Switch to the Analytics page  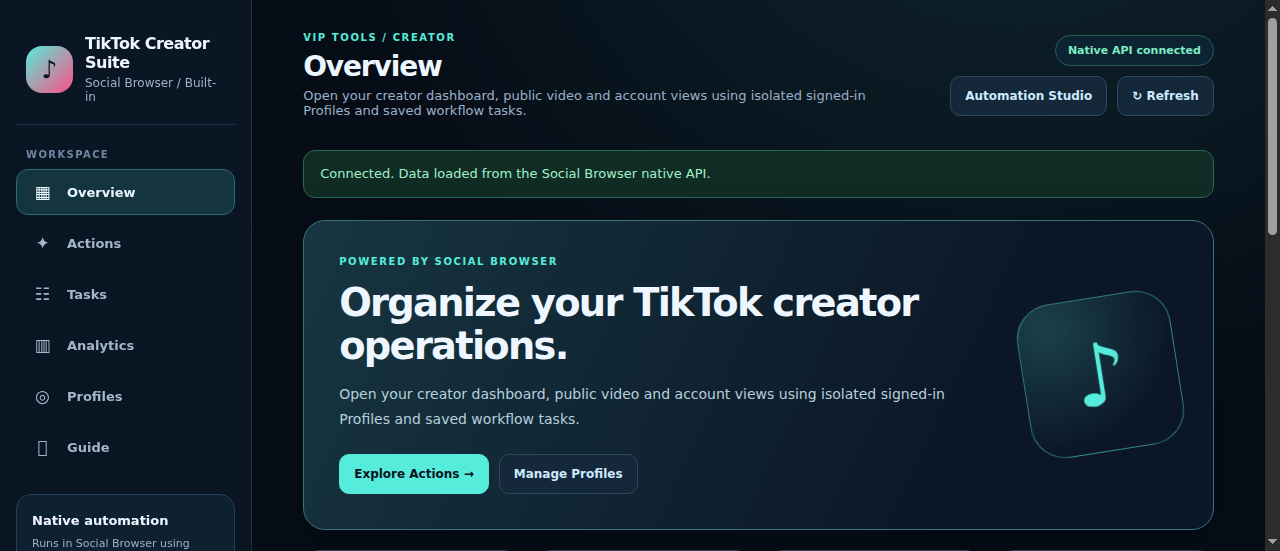[x=125, y=345]
